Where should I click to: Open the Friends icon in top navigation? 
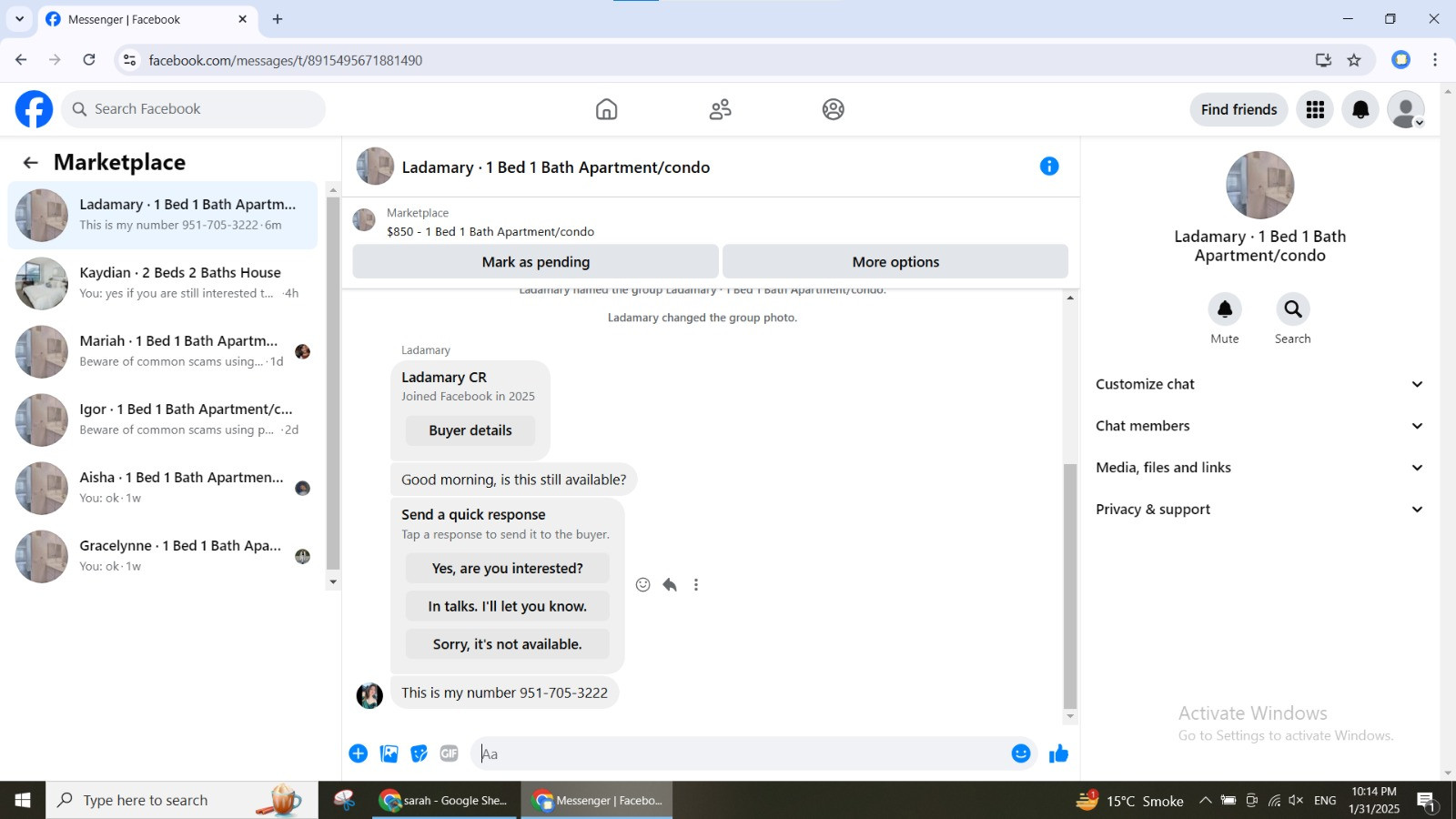click(x=720, y=109)
